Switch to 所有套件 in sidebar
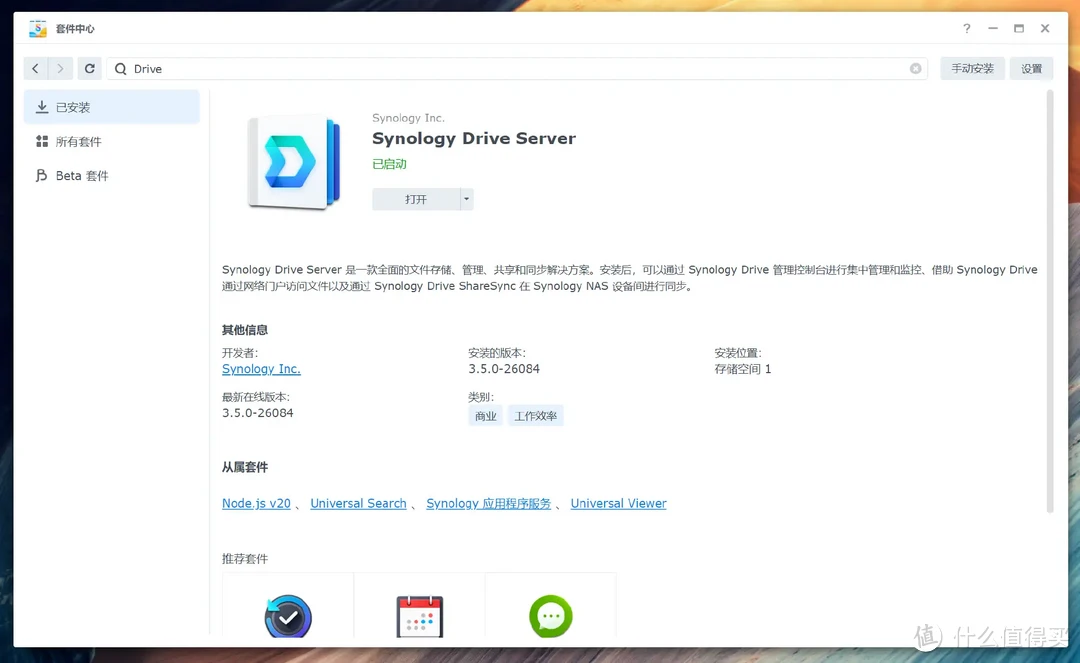Viewport: 1080px width, 663px height. [78, 142]
